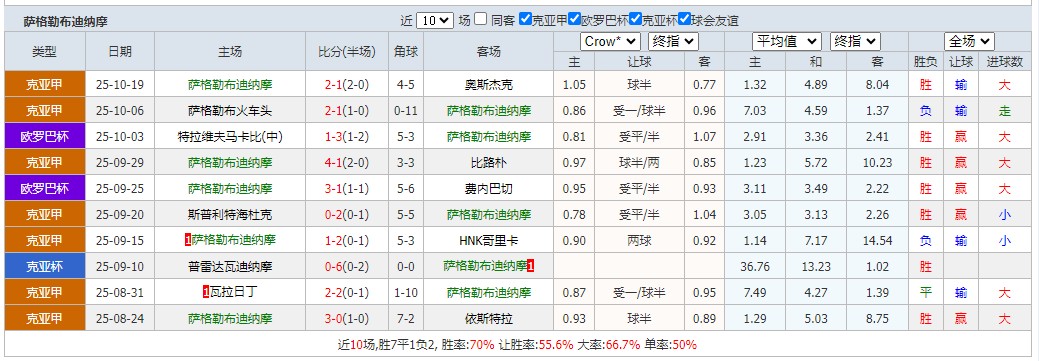Image resolution: width=1039 pixels, height=361 pixels.
Task: Click handicap 两球
Action: point(639,240)
